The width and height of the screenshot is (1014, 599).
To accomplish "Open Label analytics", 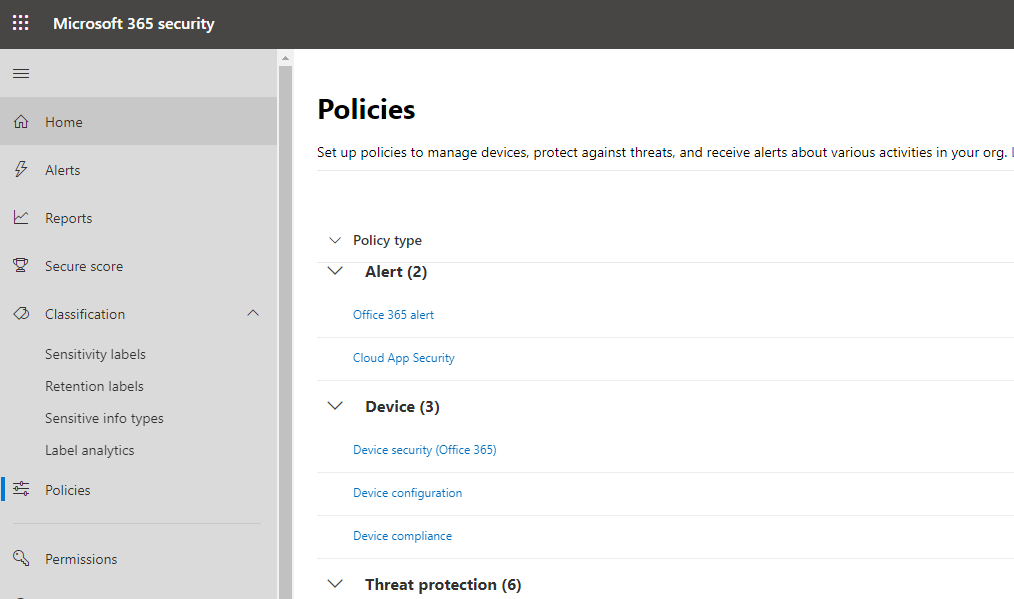I will click(90, 450).
